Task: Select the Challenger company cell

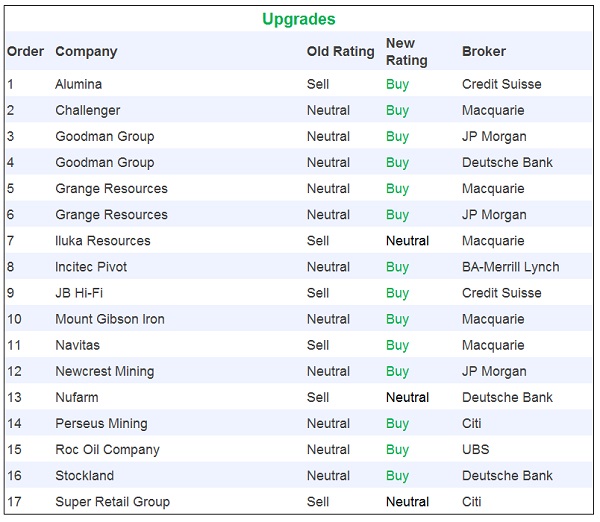Action: 87,110
